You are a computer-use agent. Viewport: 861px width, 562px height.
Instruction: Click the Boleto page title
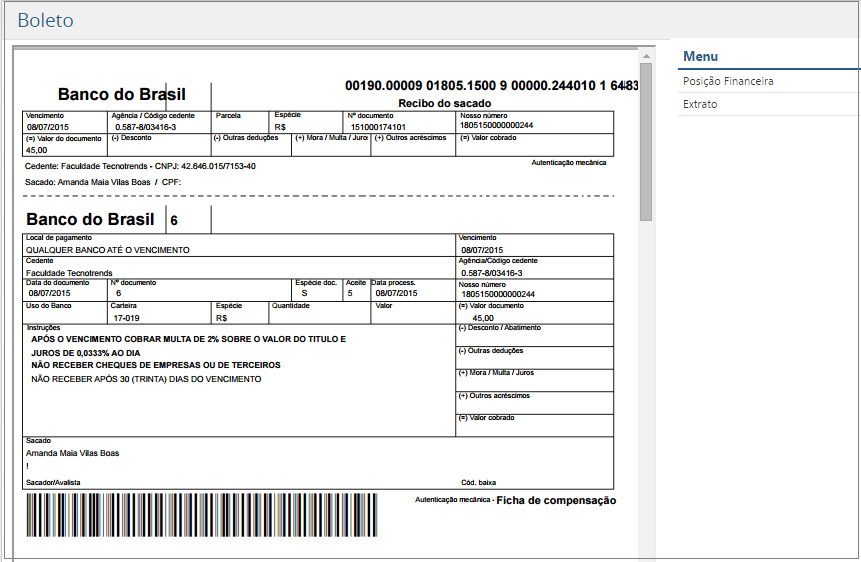45,20
